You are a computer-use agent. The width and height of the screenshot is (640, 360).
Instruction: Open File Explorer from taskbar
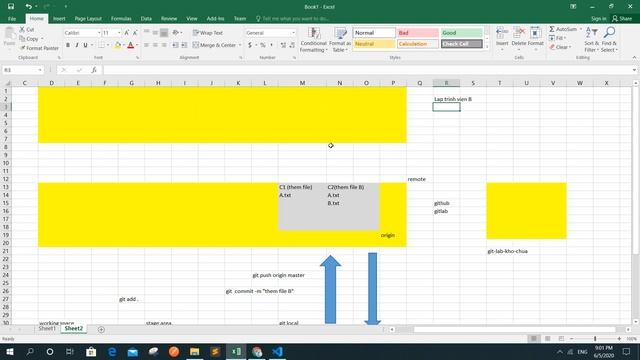point(194,351)
